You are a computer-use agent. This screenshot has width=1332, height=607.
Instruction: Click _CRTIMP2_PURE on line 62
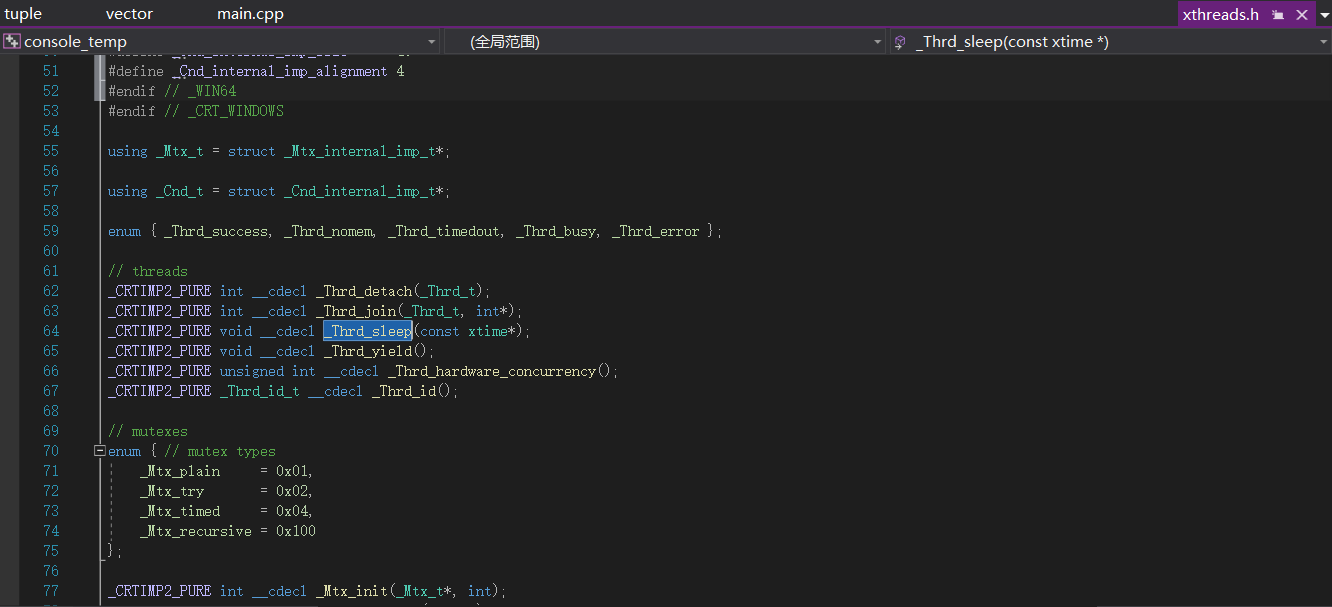(x=160, y=291)
